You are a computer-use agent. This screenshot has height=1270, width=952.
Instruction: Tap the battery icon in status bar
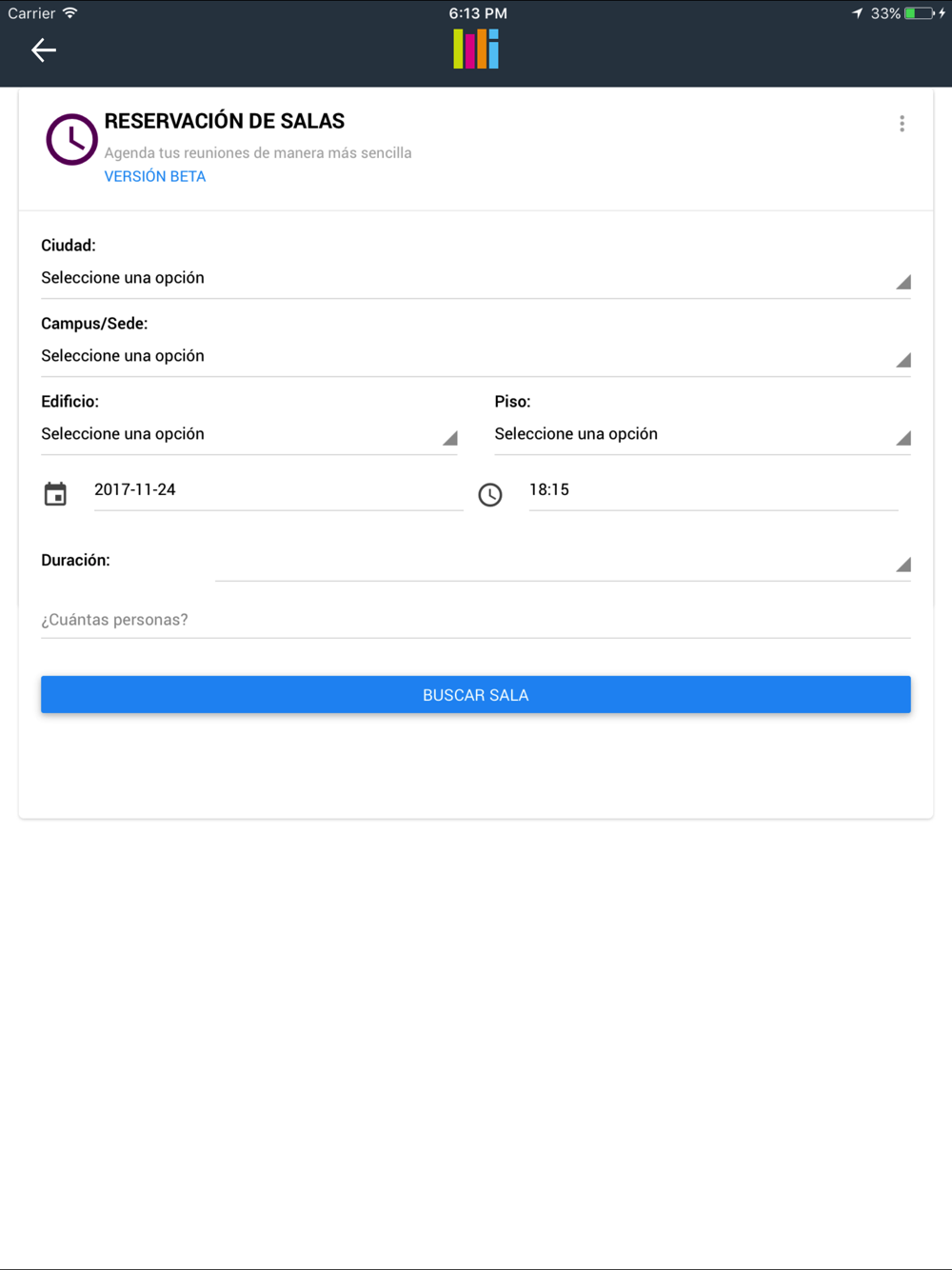tap(920, 13)
